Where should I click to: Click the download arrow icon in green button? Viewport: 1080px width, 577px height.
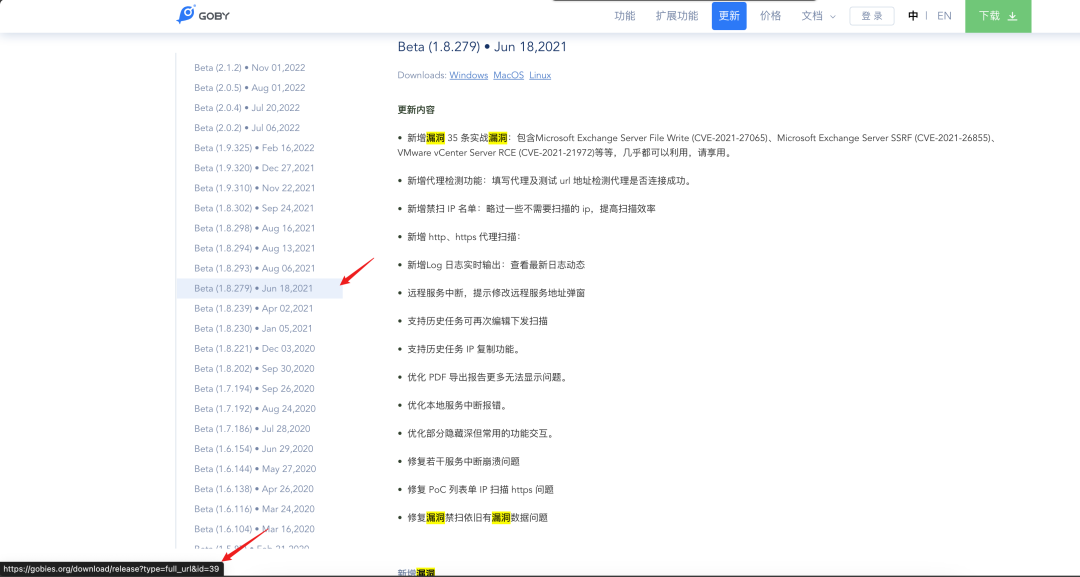1012,16
